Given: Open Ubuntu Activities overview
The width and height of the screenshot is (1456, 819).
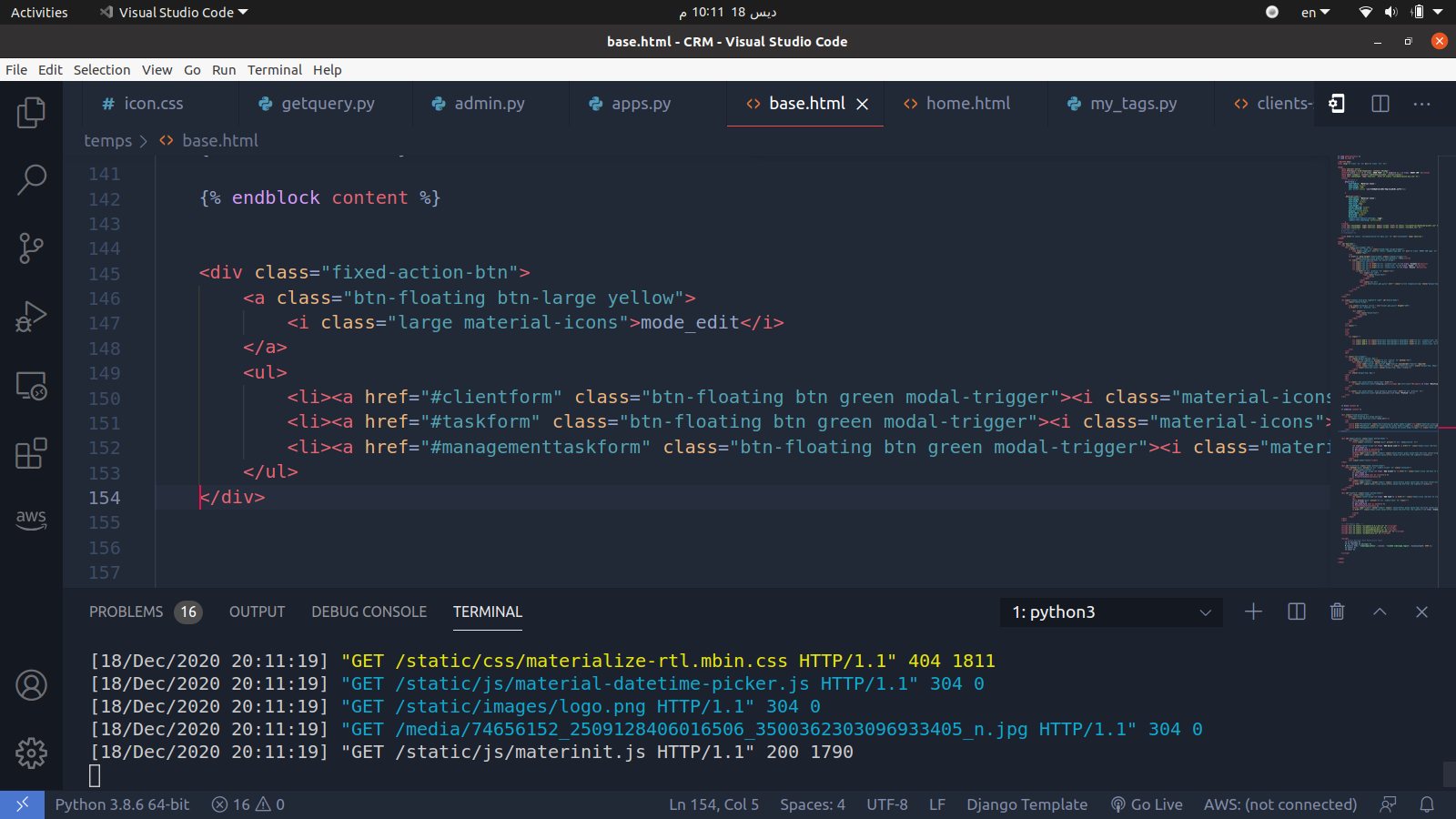Looking at the screenshot, I should pos(39,13).
